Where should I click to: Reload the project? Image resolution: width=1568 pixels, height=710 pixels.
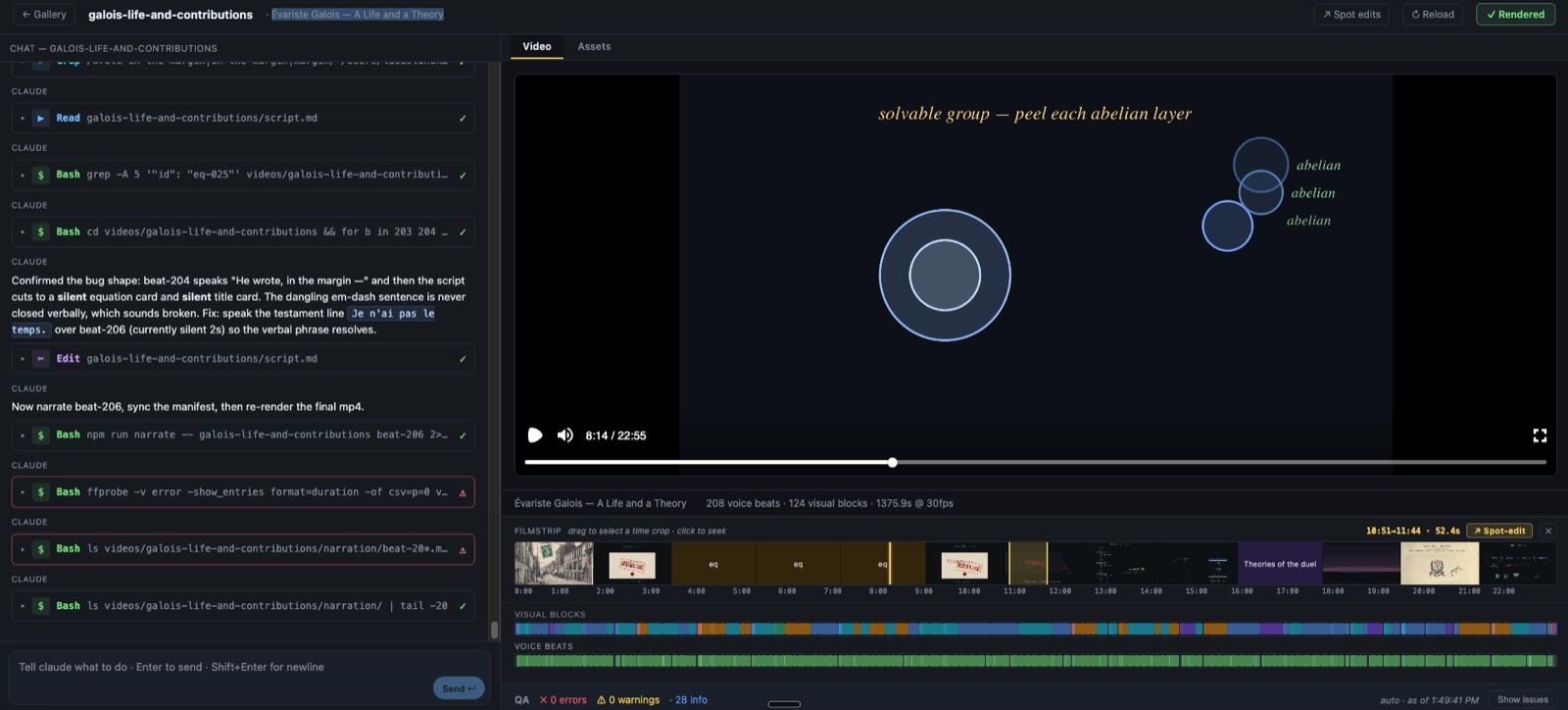click(1432, 15)
